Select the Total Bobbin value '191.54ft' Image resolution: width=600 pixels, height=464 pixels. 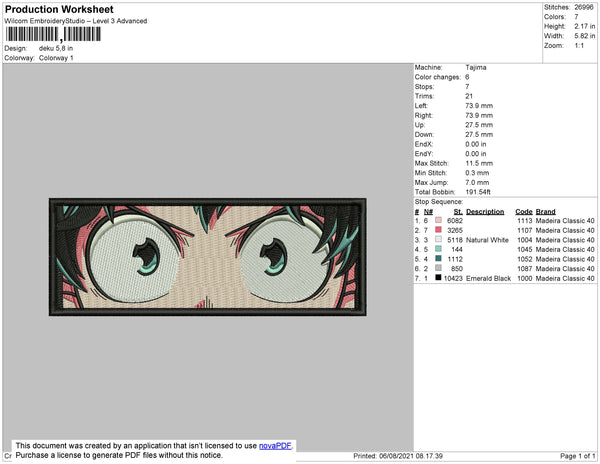(x=478, y=192)
